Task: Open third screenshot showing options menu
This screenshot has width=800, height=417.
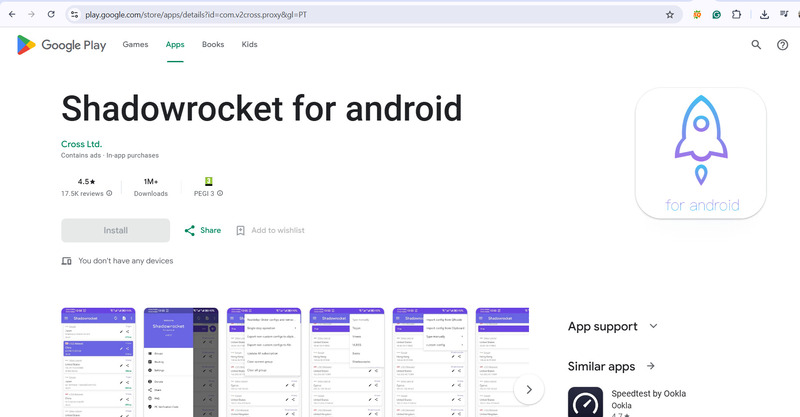Action: [264, 362]
